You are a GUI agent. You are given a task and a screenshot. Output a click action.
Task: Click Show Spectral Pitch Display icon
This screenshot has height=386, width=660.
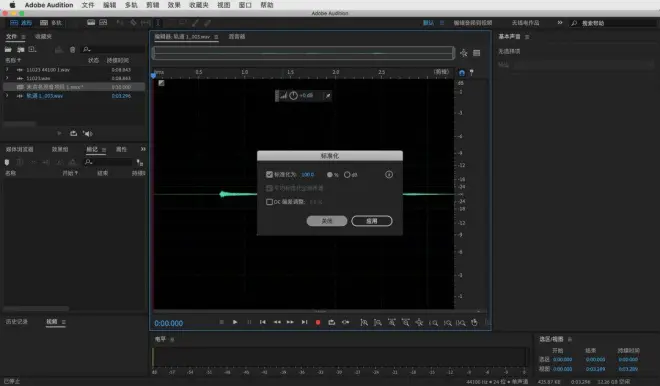coord(103,22)
